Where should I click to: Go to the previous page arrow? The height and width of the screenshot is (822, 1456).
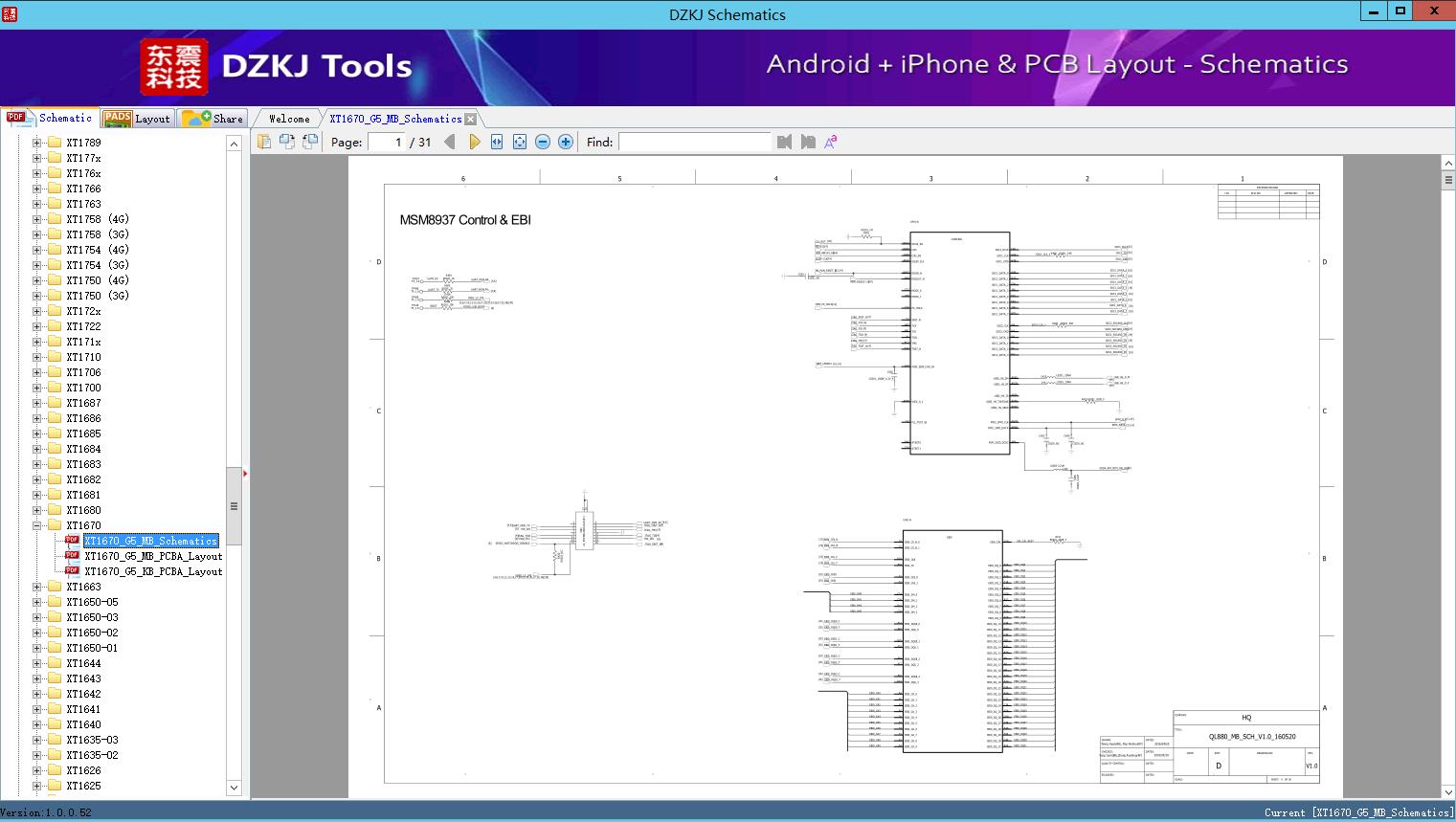(x=450, y=142)
